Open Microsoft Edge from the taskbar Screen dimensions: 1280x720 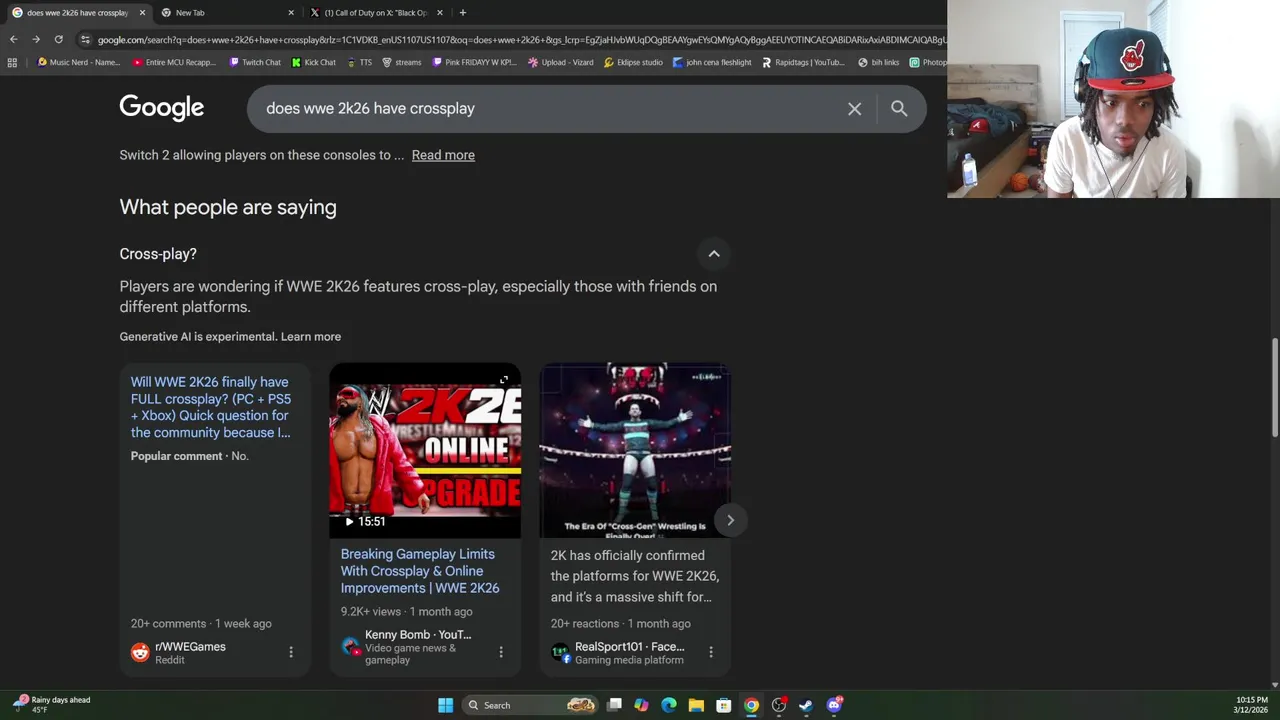tap(669, 705)
